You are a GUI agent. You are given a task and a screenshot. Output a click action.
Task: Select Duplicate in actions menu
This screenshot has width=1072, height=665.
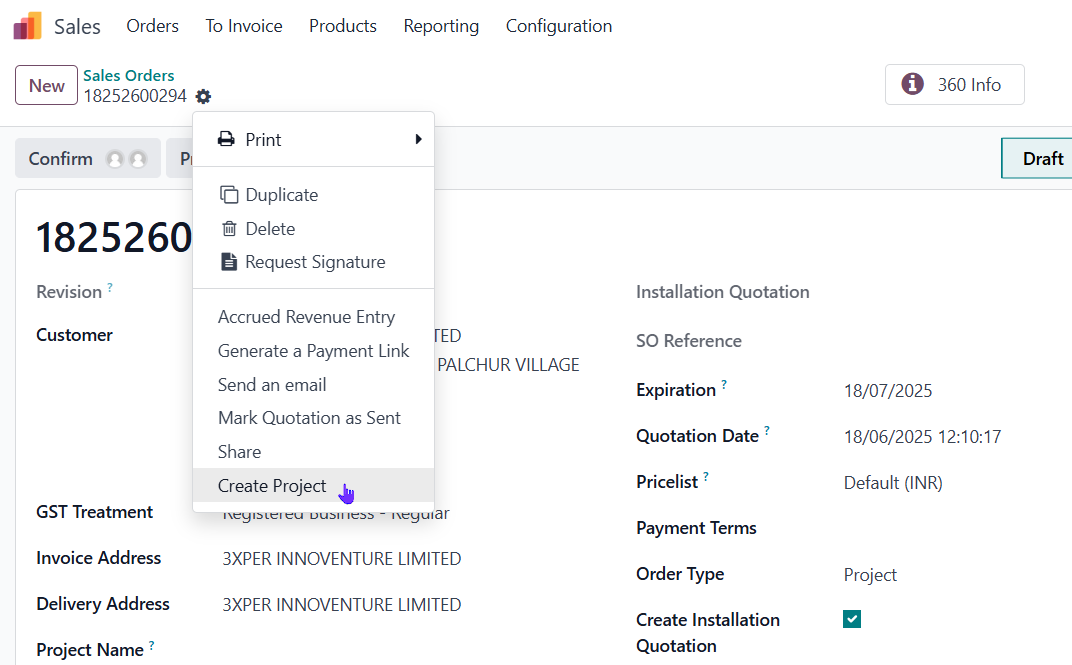click(x=313, y=195)
